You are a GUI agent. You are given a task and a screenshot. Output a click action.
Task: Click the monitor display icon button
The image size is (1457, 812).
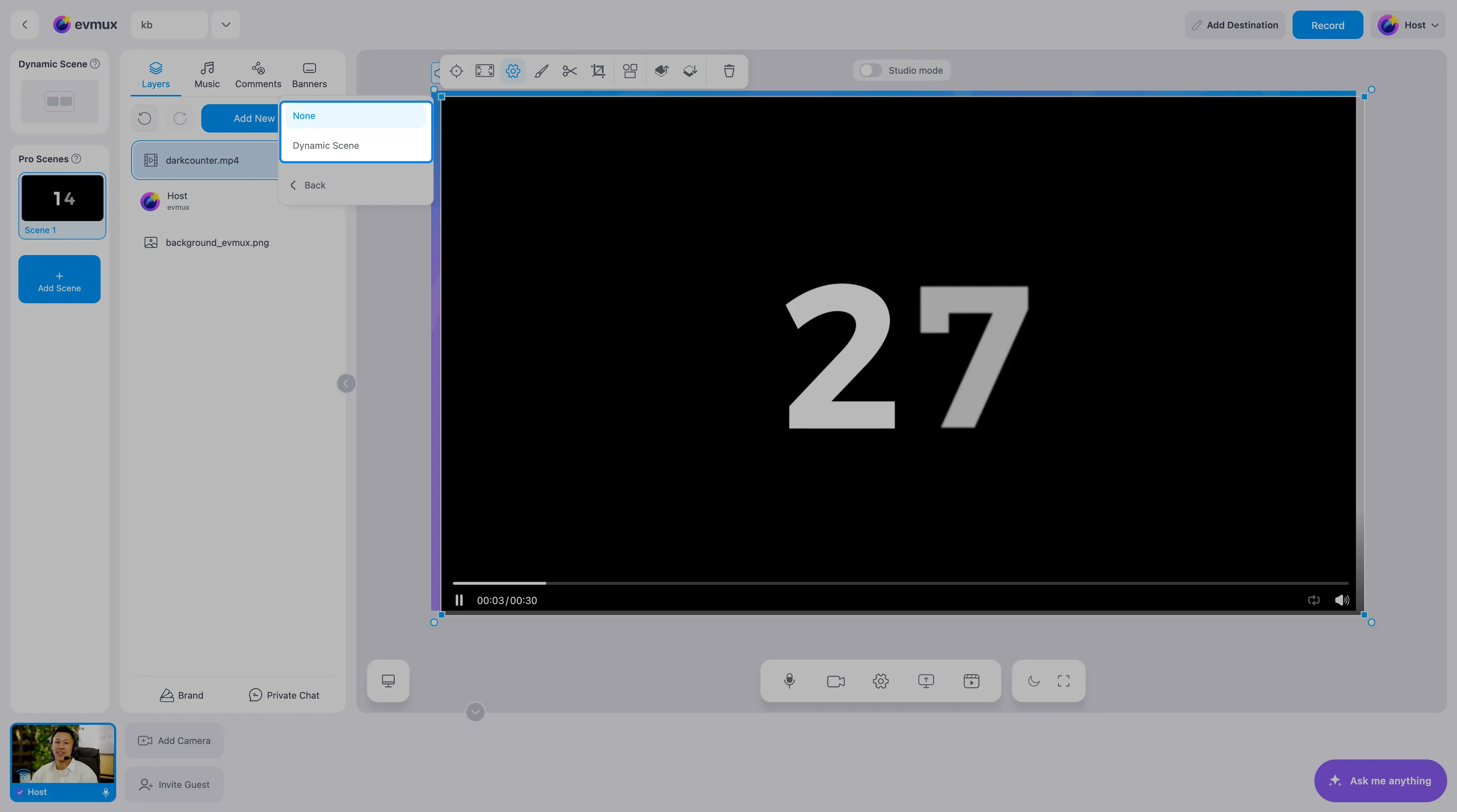click(388, 681)
